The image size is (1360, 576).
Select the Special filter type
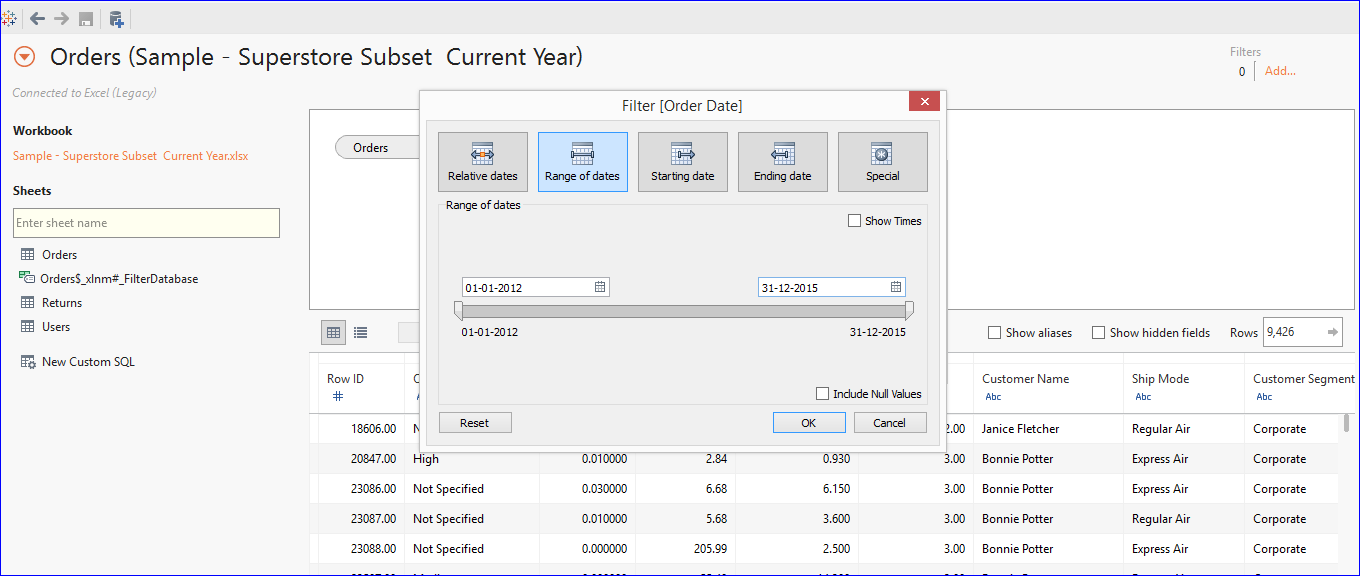click(882, 161)
